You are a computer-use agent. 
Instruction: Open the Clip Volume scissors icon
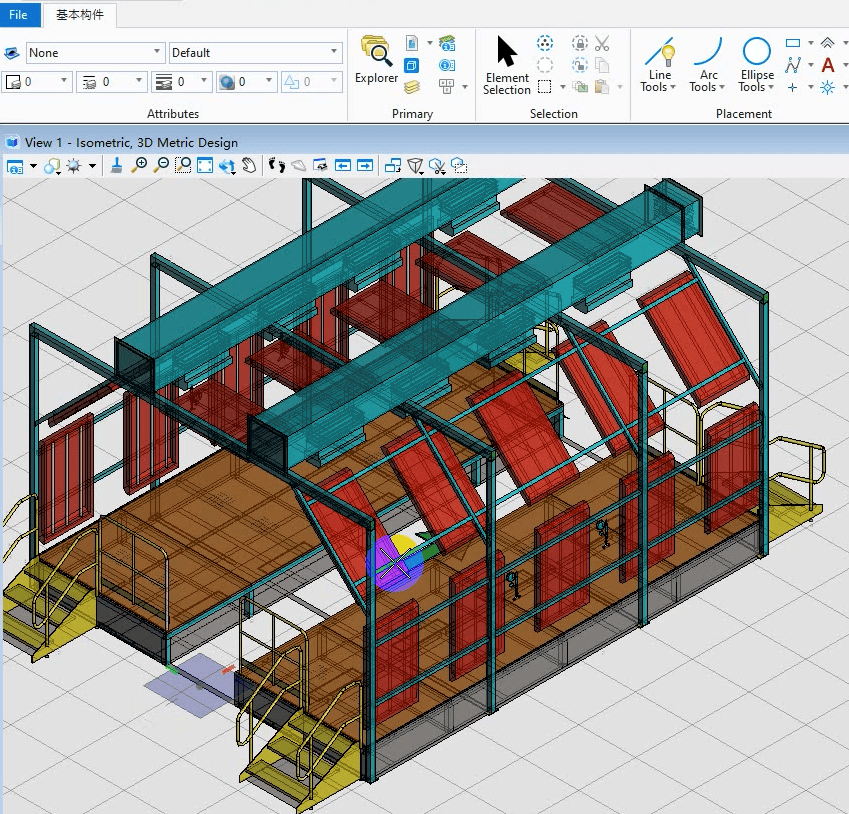pos(437,166)
